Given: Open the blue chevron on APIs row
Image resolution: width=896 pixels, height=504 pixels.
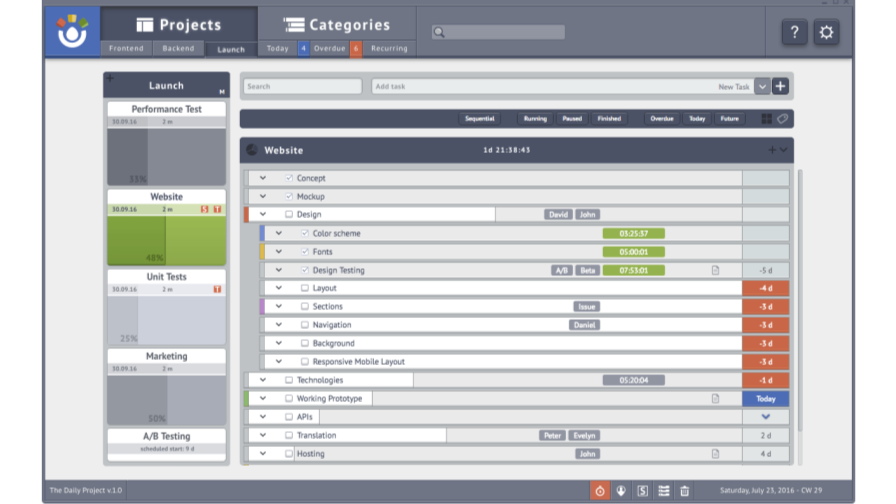Looking at the screenshot, I should pos(766,417).
